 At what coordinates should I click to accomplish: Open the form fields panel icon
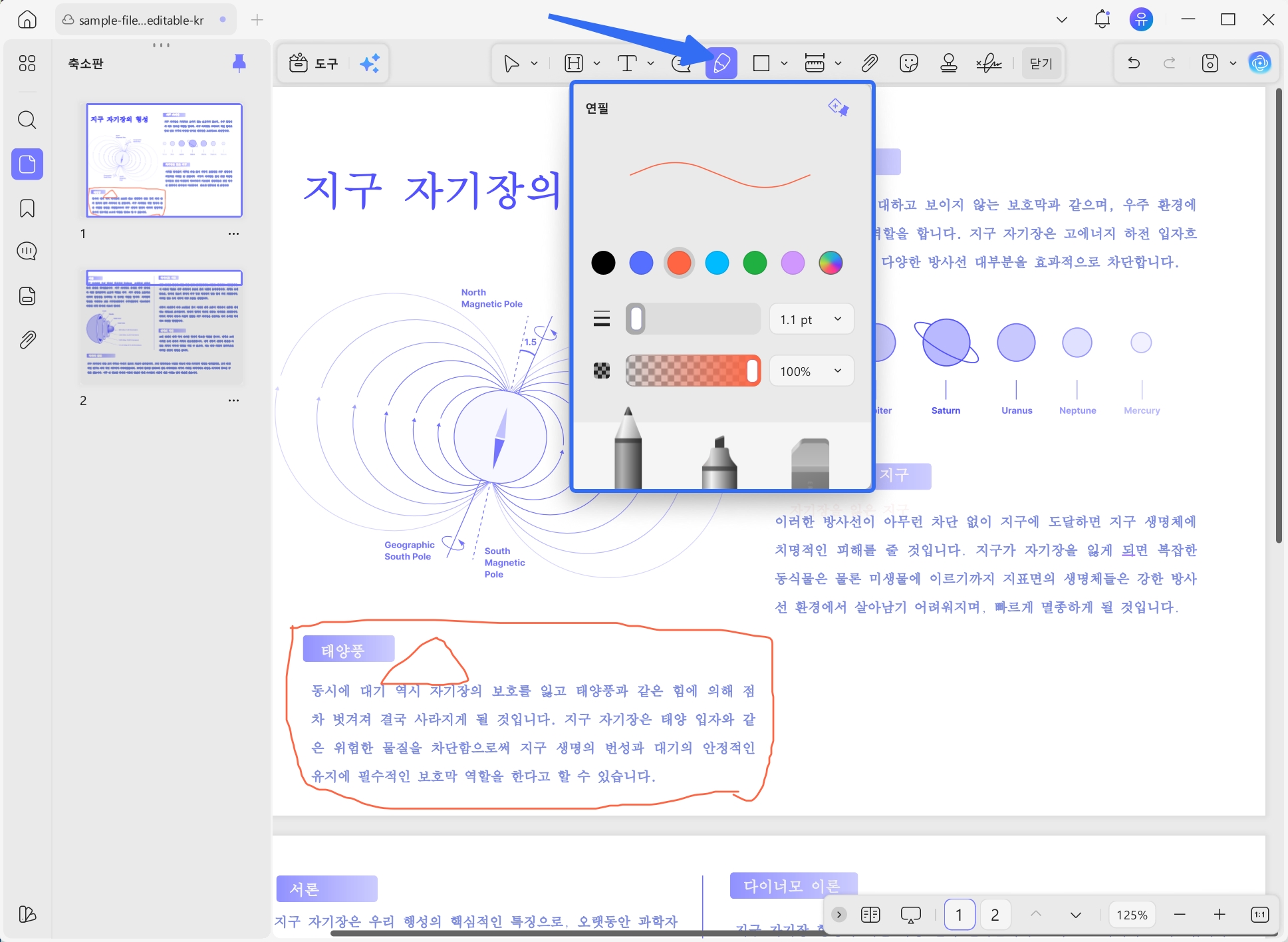click(x=27, y=295)
